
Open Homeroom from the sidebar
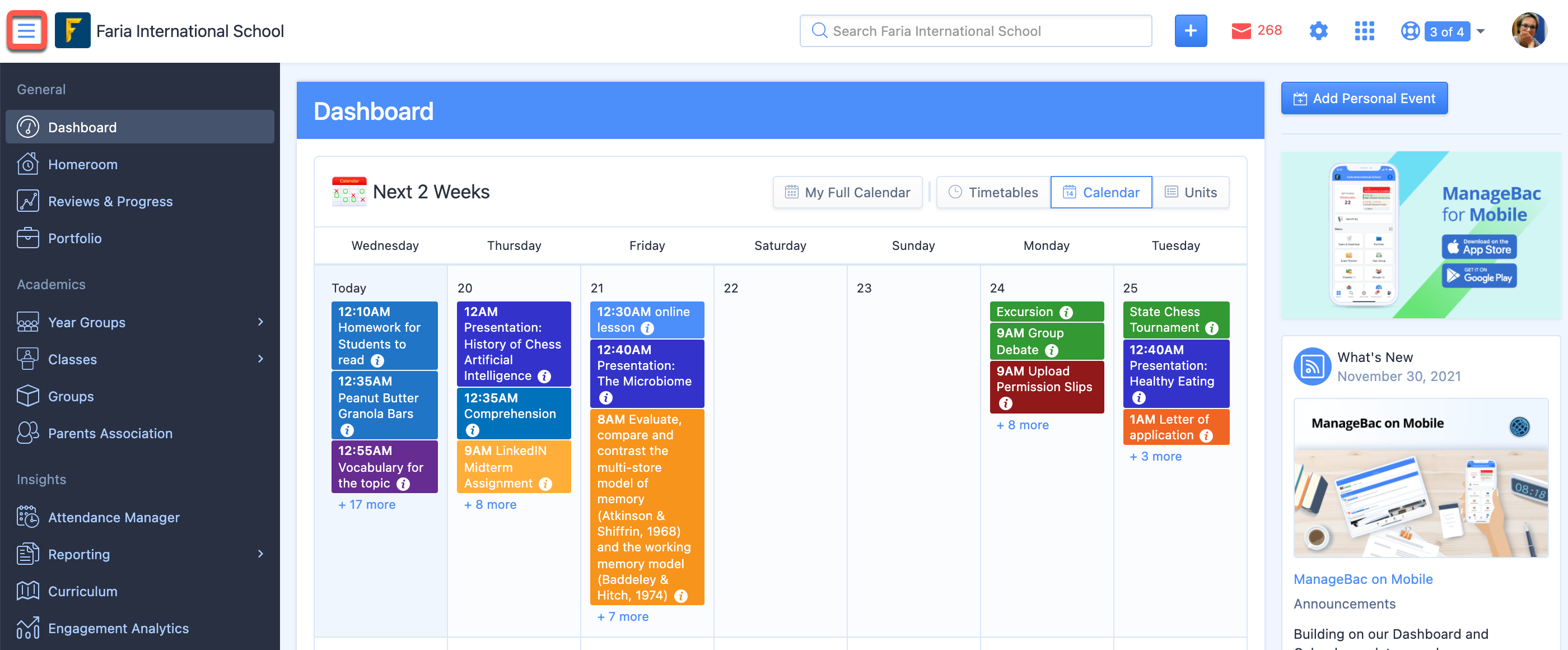click(139, 164)
